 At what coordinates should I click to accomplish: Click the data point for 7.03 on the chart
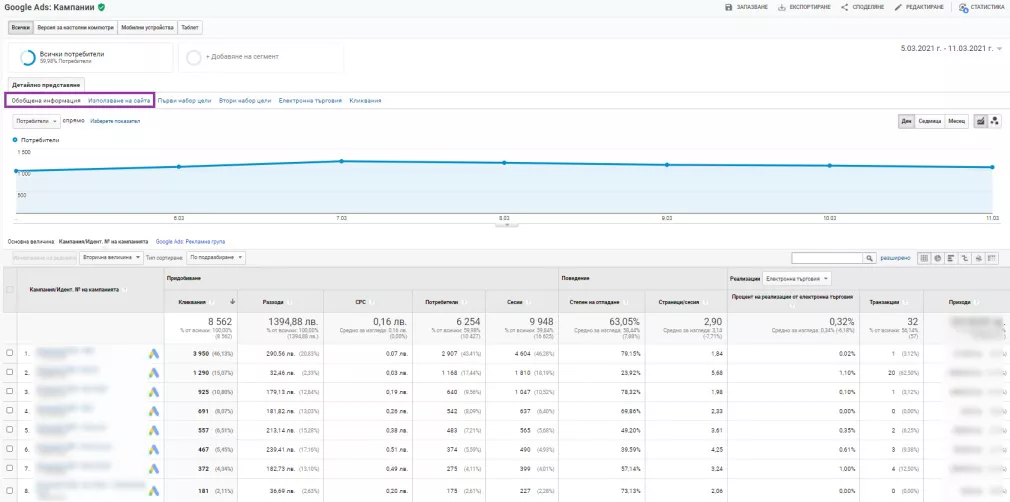click(x=341, y=161)
